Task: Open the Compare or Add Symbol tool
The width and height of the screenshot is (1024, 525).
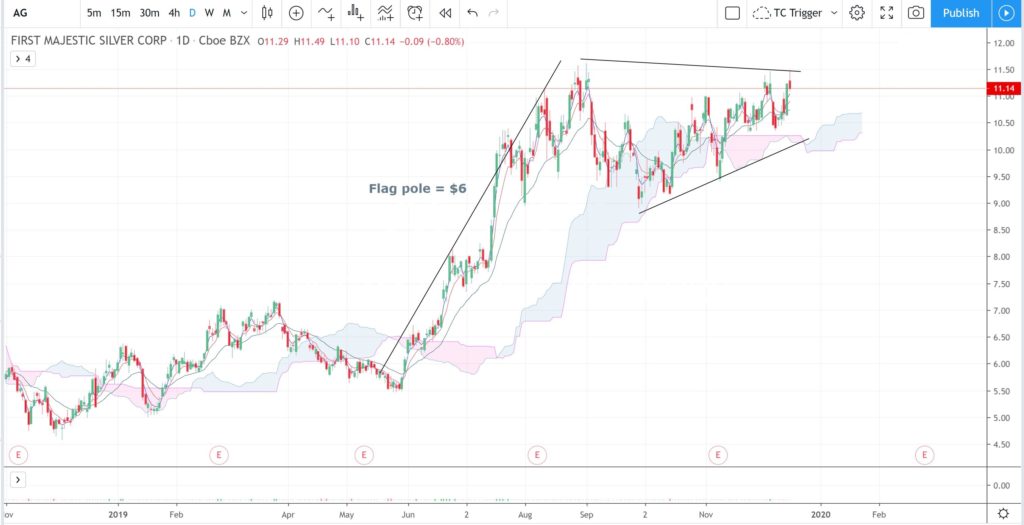Action: [296, 12]
